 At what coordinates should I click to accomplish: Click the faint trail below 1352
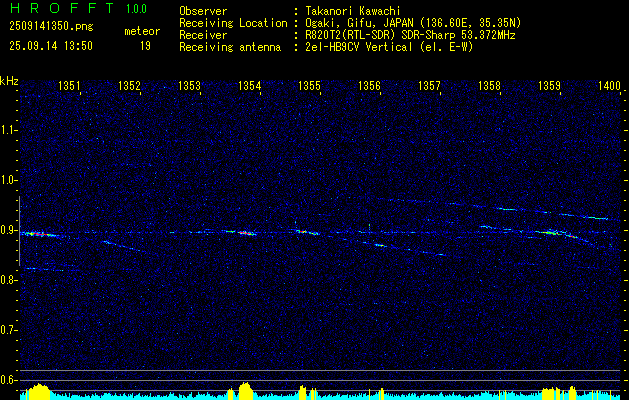click(124, 246)
